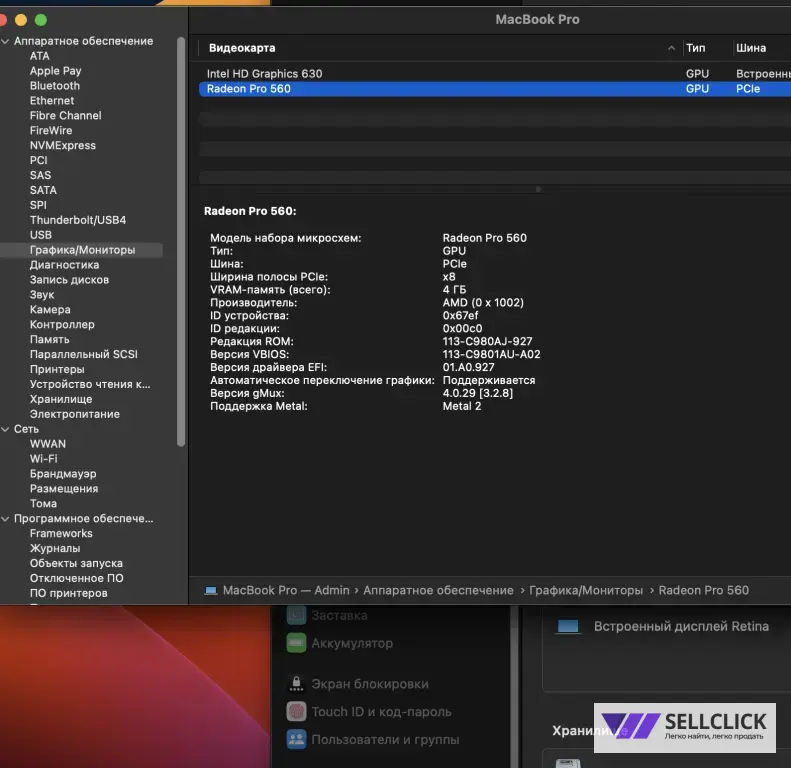Select ATA in the sidebar
The width and height of the screenshot is (791, 768).
39,56
